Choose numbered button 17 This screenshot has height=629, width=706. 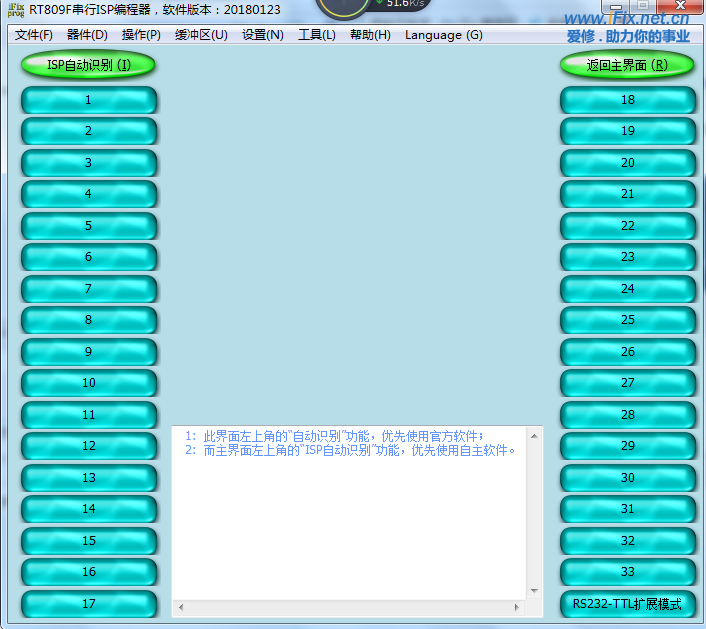pyautogui.click(x=88, y=604)
